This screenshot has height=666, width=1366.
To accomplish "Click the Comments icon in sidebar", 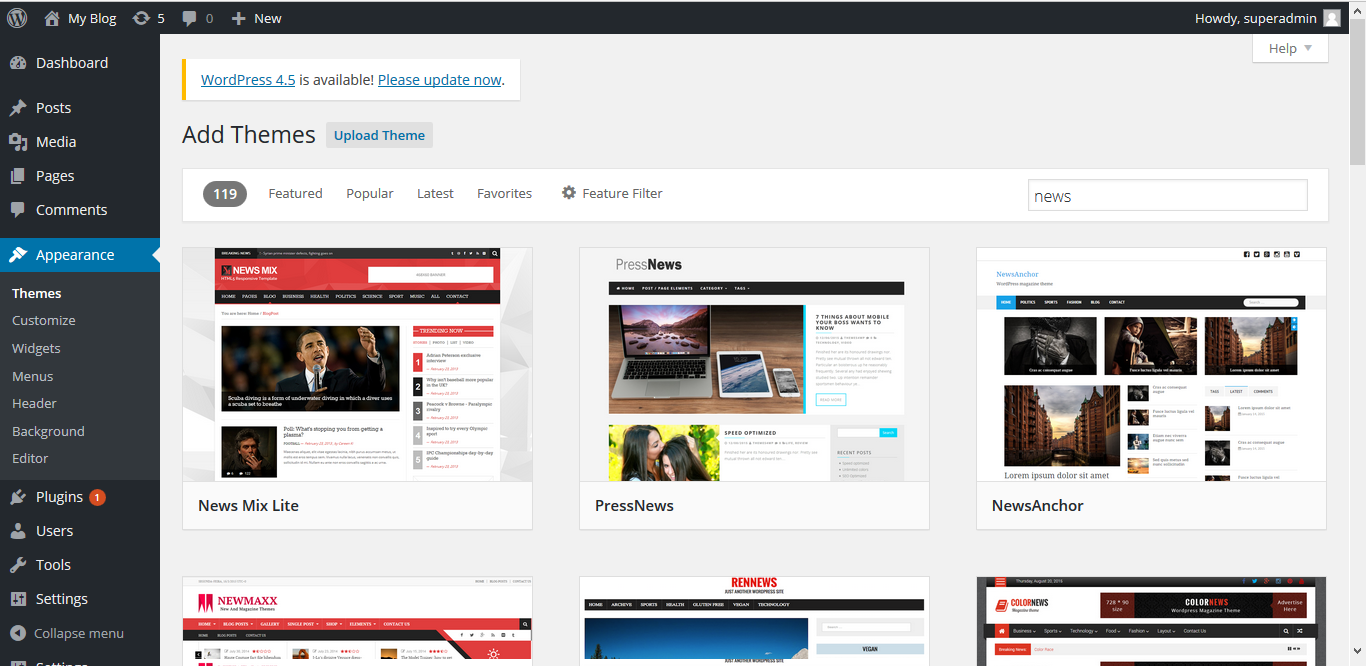I will [18, 210].
